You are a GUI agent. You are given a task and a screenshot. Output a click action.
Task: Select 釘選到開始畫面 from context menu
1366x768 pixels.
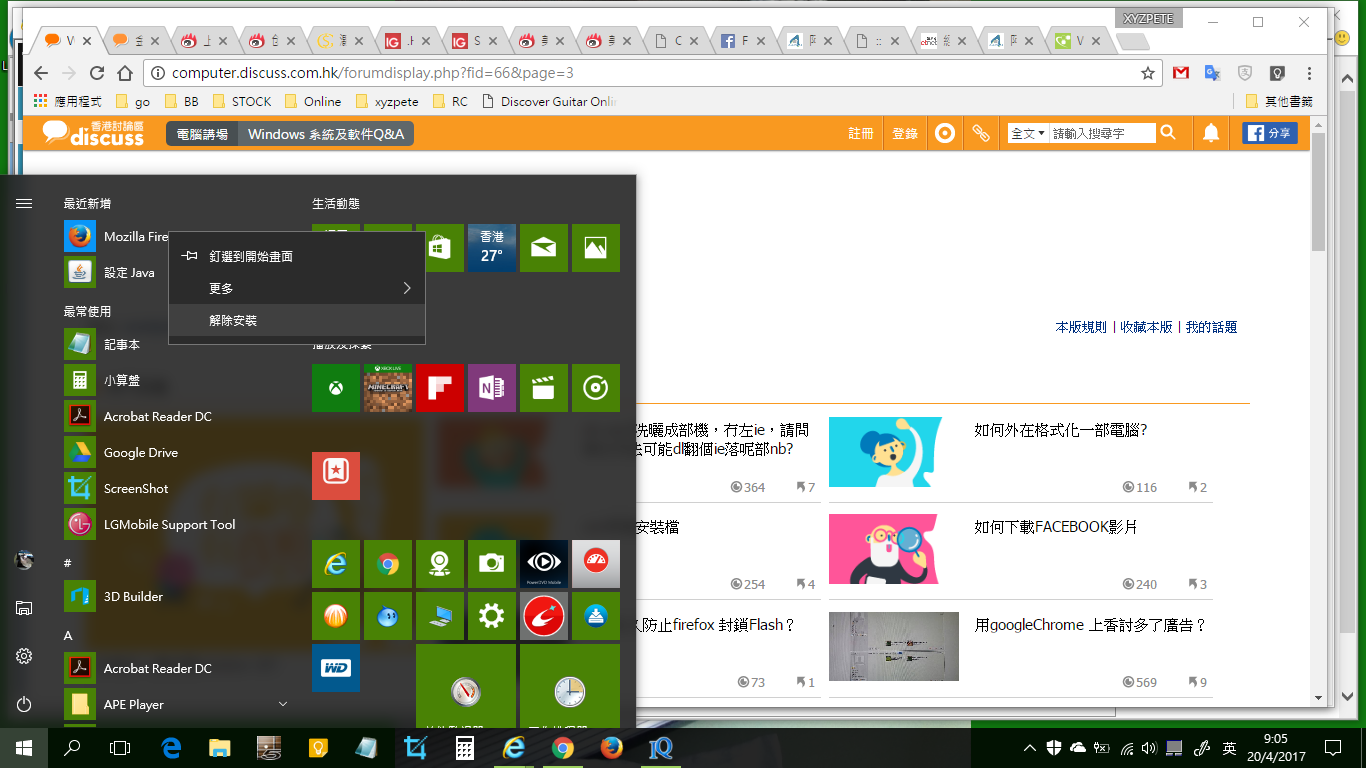point(297,256)
